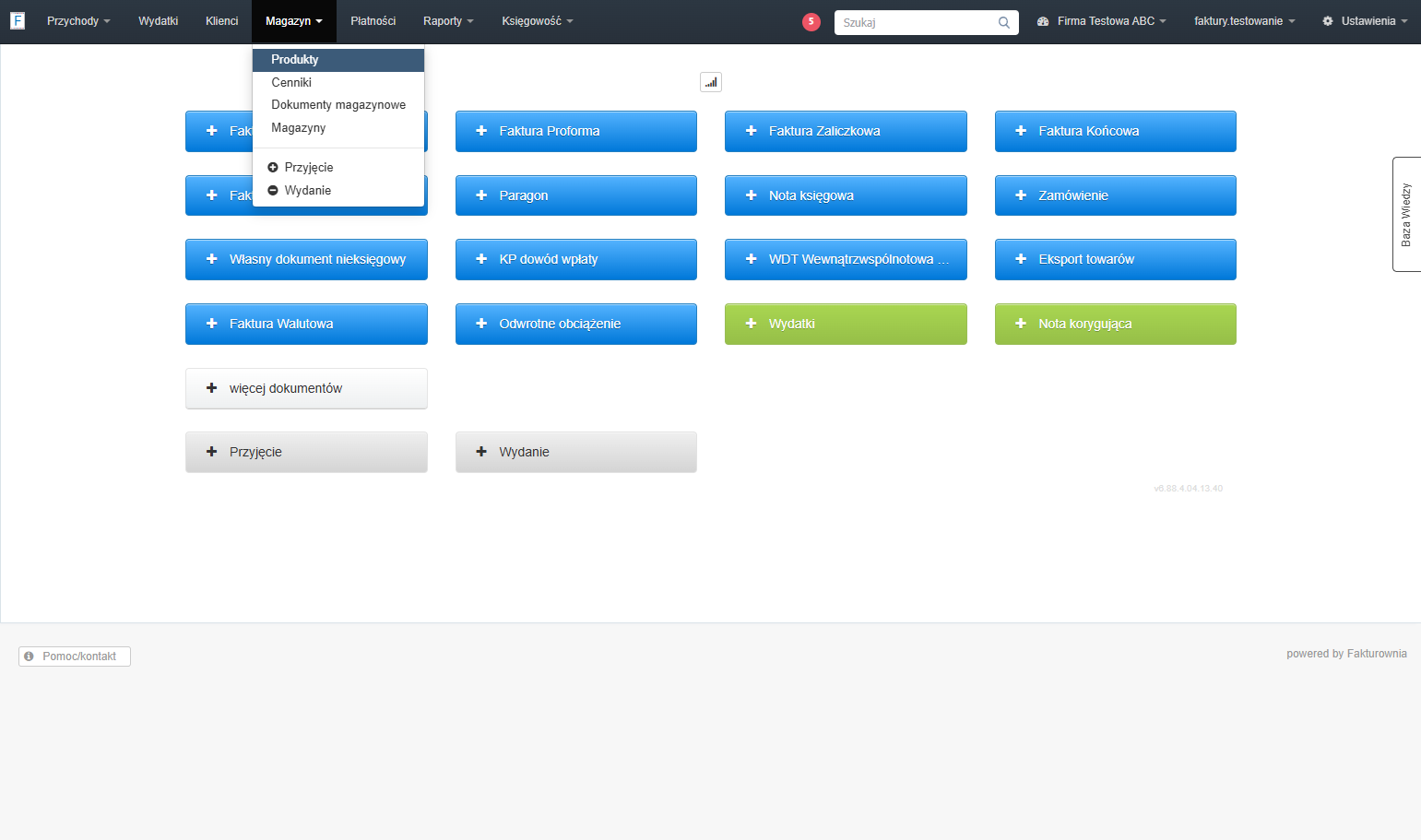
Task: Add a new Nota księgowa
Action: 846,195
